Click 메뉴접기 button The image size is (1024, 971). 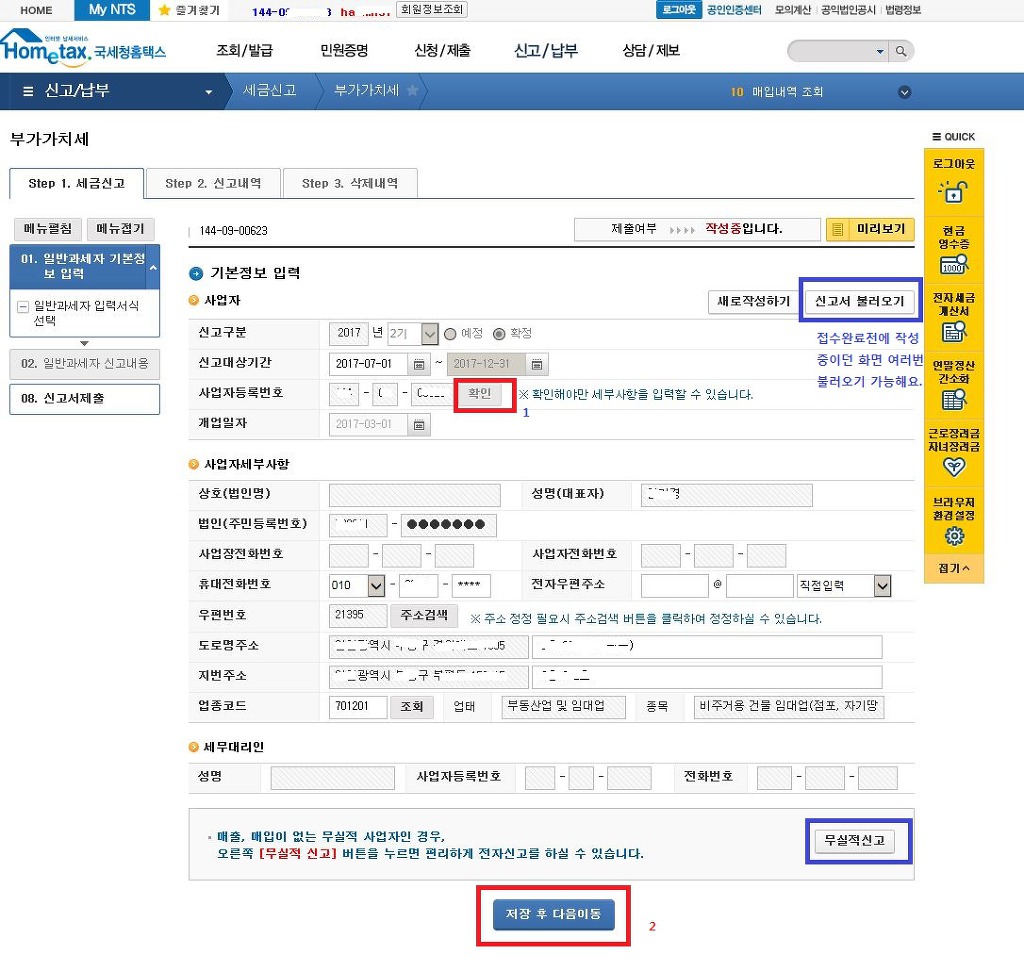[120, 229]
